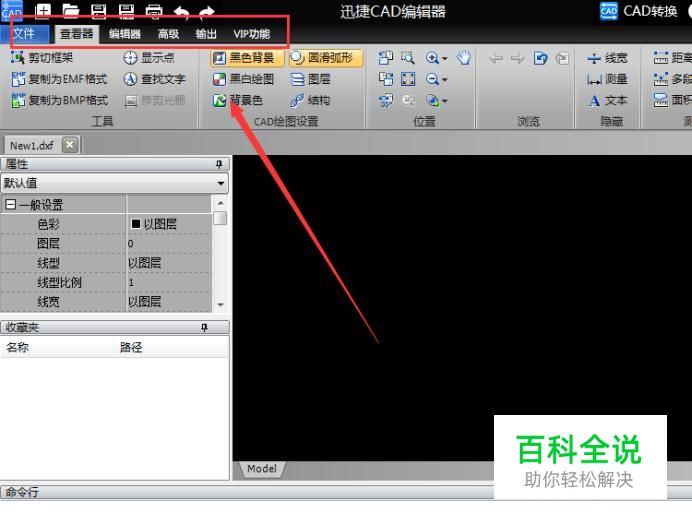692x524 pixels.
Task: Expand the zoom in dropdown arrow
Action: [444, 59]
